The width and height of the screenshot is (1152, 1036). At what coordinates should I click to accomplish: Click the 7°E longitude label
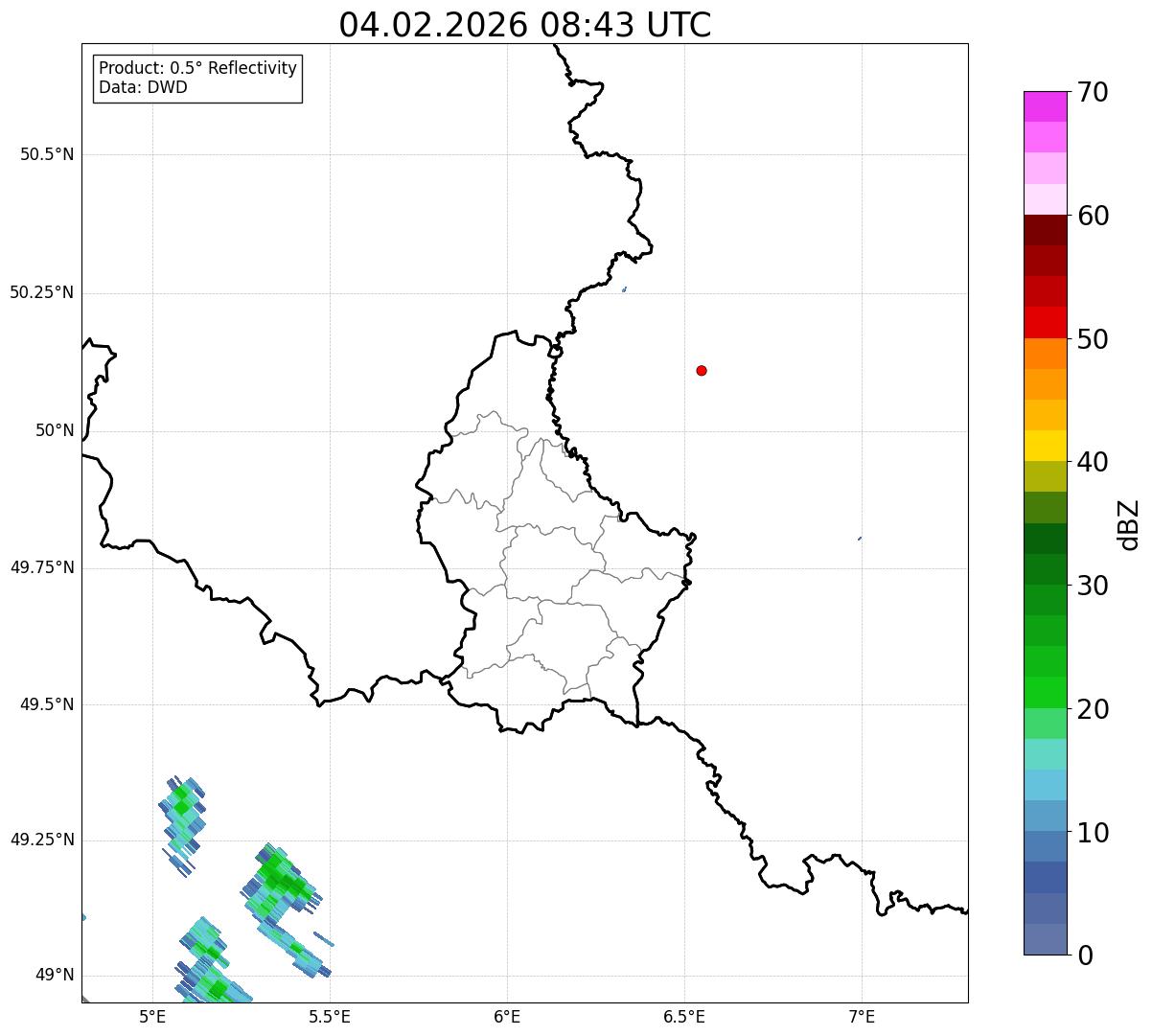pos(862,1017)
